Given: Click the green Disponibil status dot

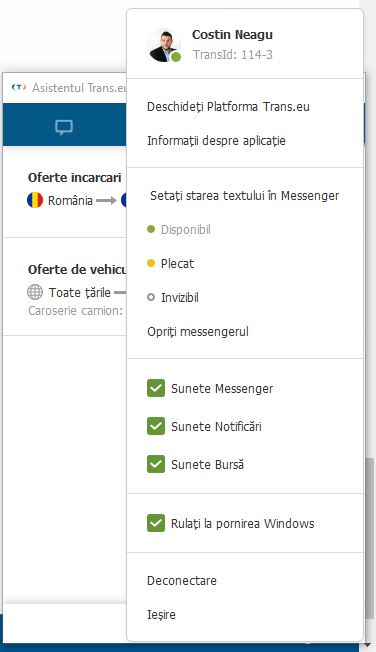Looking at the screenshot, I should [151, 229].
